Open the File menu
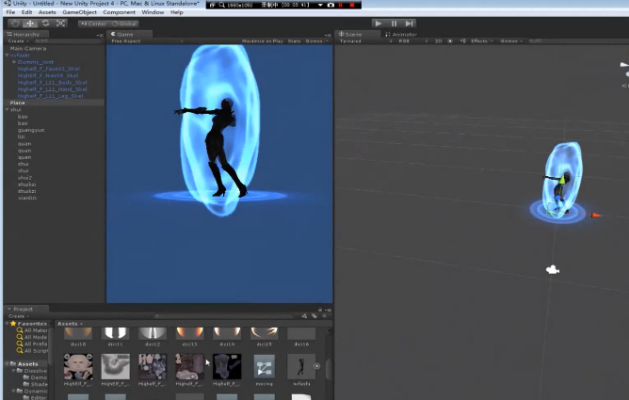The image size is (629, 400). 10,12
